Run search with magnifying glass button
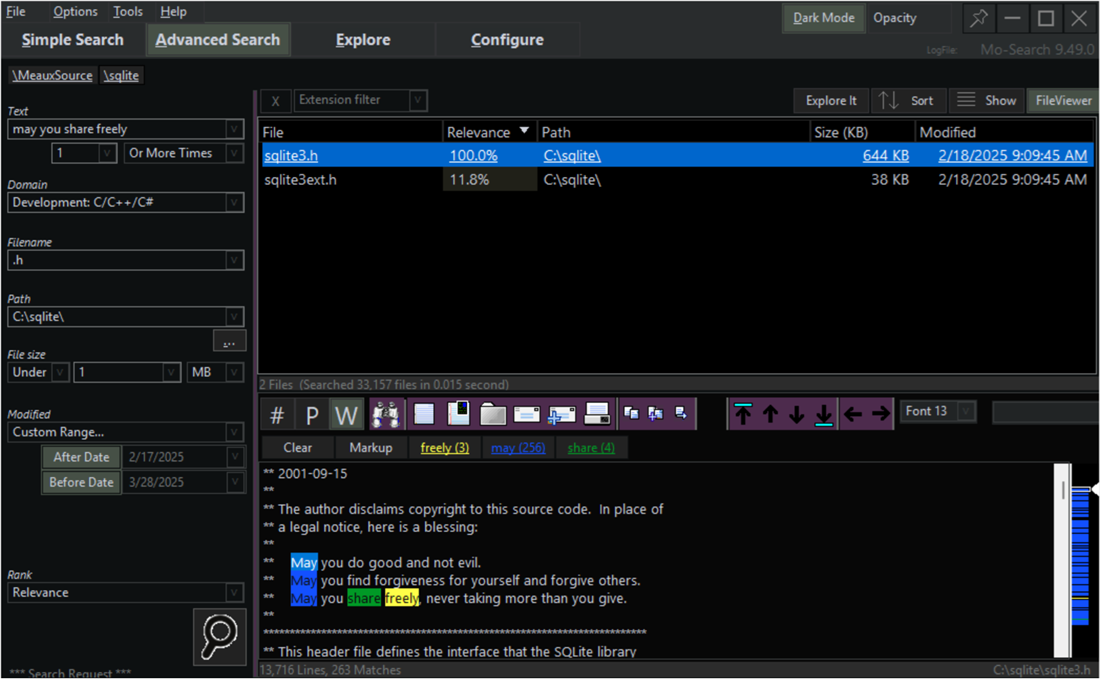The height and width of the screenshot is (681, 1100). click(x=220, y=637)
